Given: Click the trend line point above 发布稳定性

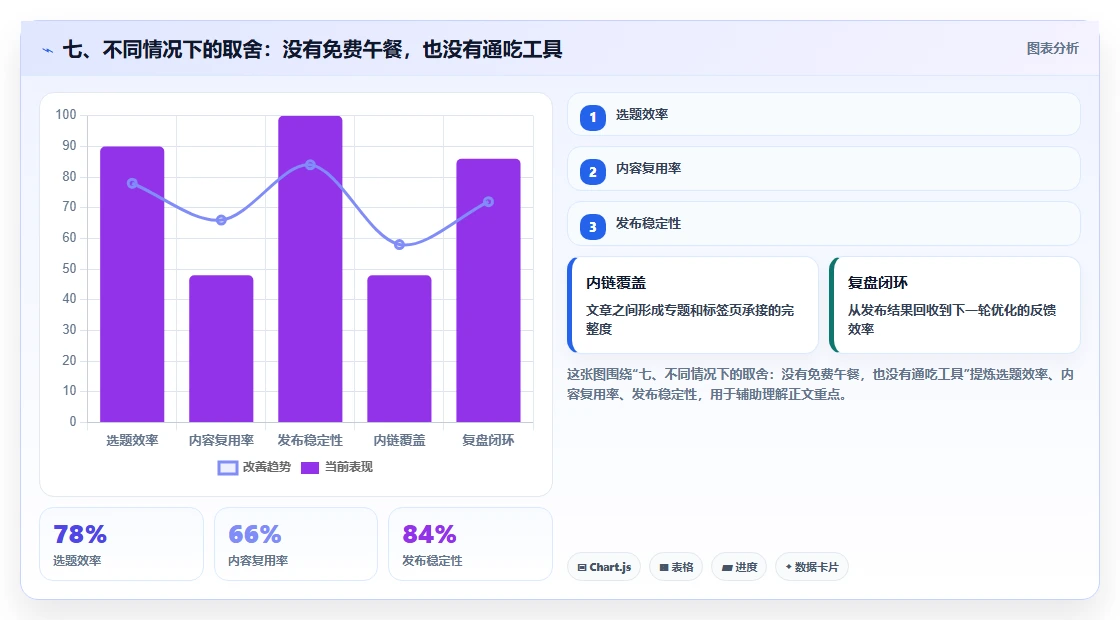Looking at the screenshot, I should click(x=310, y=165).
